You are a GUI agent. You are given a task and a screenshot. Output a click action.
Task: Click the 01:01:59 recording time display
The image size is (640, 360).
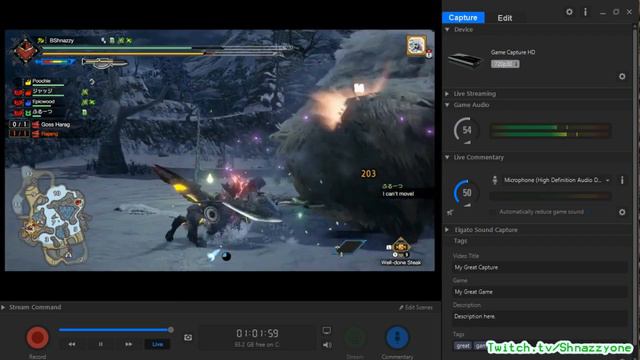tap(257, 333)
